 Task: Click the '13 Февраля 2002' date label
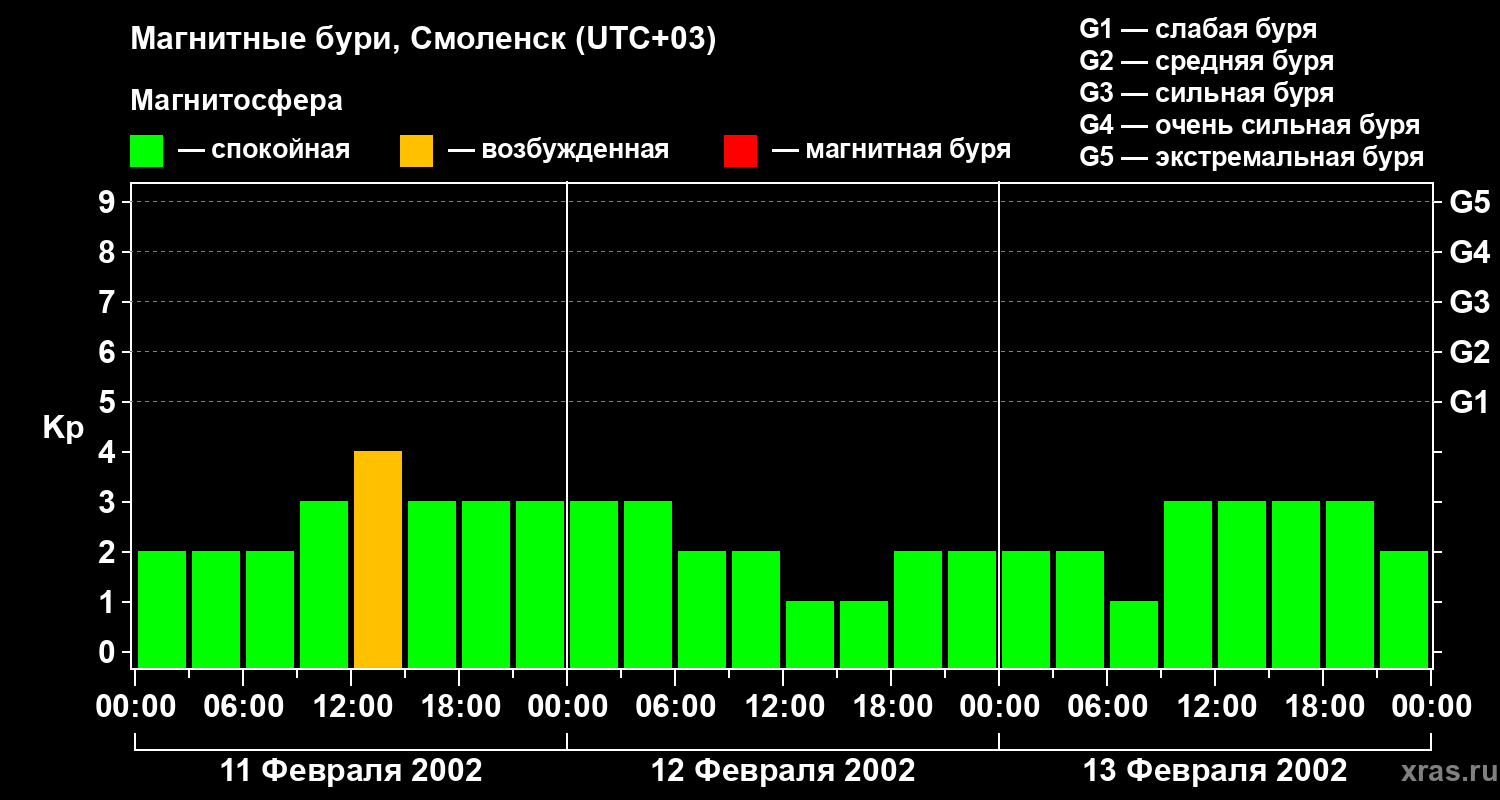pyautogui.click(x=1215, y=771)
